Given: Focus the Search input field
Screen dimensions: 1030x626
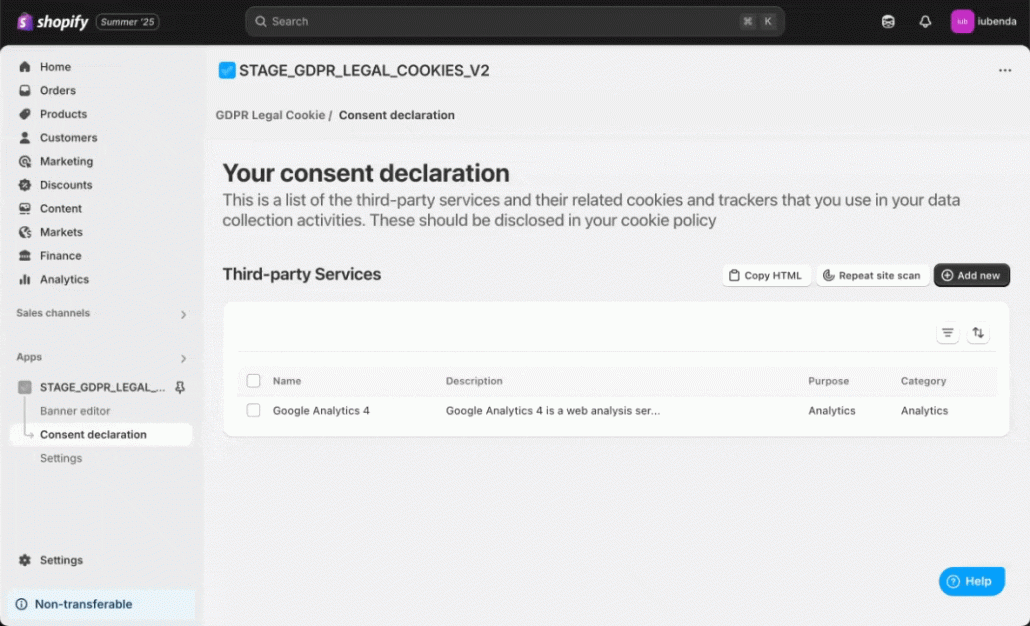Looking at the screenshot, I should point(514,22).
